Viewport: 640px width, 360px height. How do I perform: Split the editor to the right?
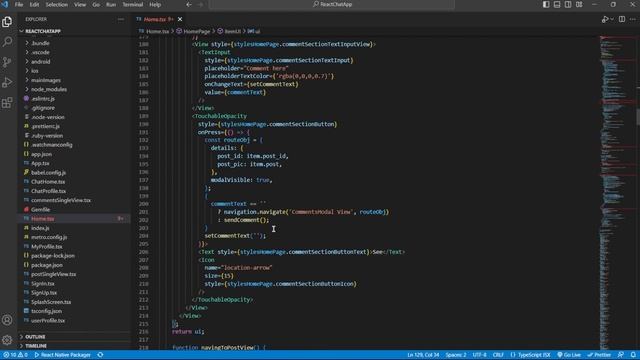(622, 19)
